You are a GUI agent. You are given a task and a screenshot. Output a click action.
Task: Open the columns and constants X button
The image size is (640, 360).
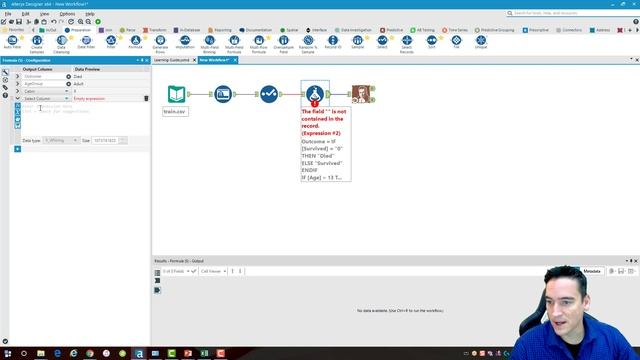click(x=18, y=112)
